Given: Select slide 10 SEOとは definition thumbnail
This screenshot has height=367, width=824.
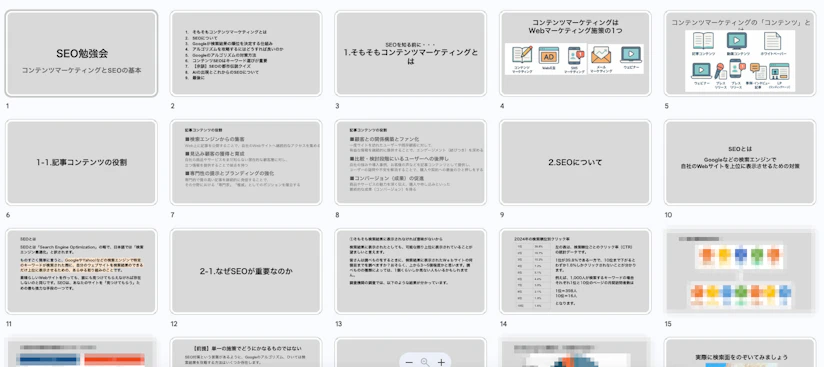Looking at the screenshot, I should pos(740,162).
